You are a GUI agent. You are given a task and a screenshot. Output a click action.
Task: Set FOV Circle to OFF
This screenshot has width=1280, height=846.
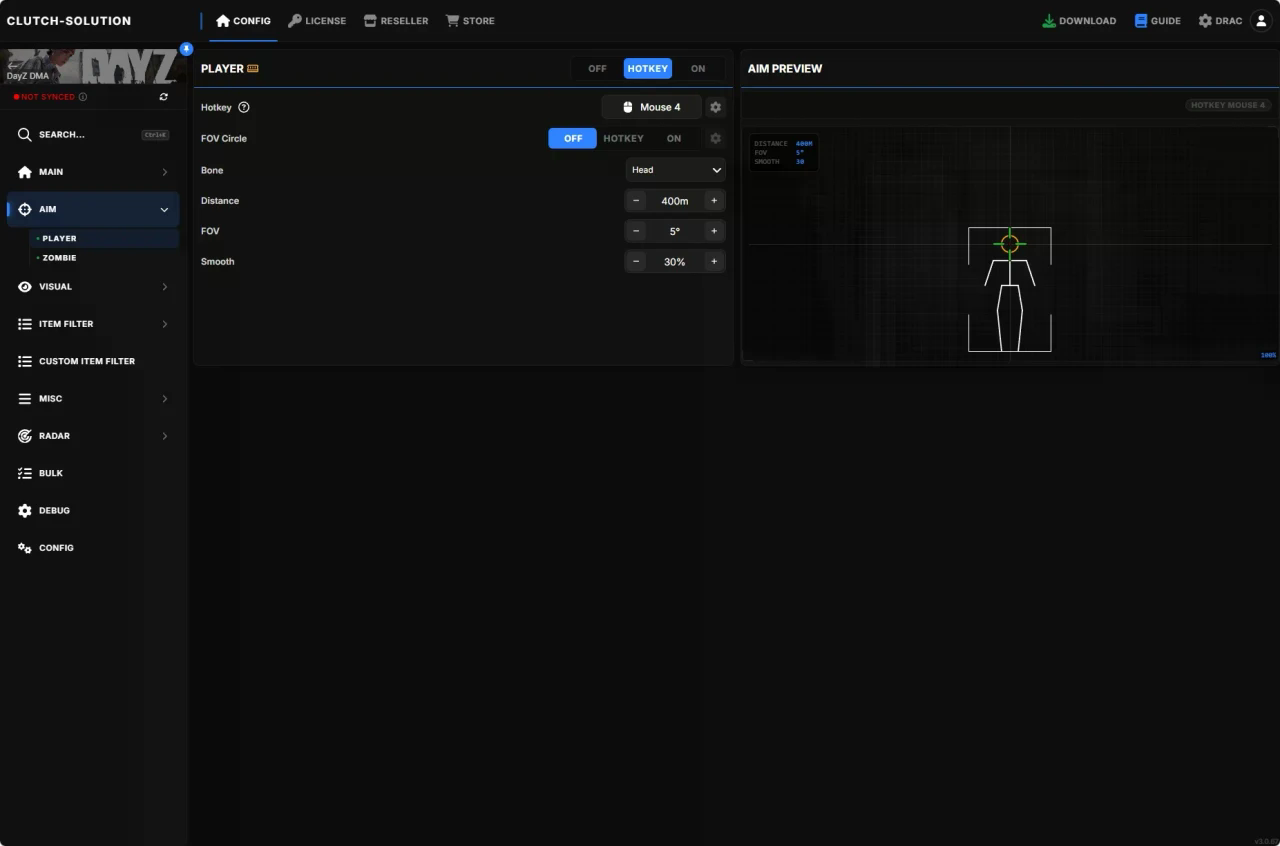click(573, 138)
